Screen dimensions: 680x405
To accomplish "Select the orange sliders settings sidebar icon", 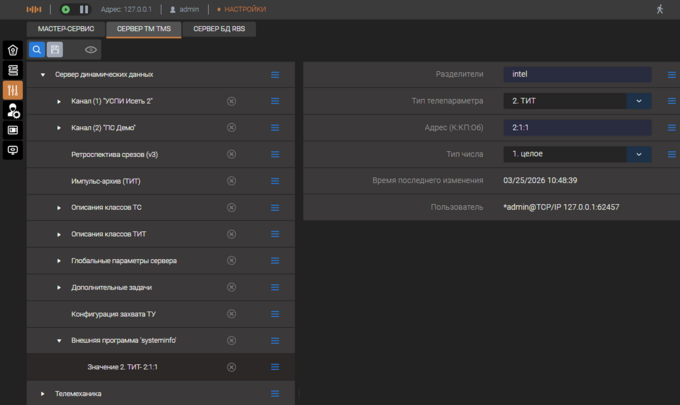I will tap(13, 91).
